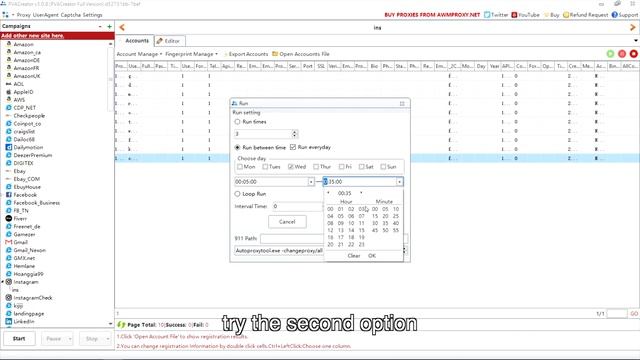The image size is (640, 360).
Task: Click the Autoproxytool.exe command field
Action: (x=279, y=250)
